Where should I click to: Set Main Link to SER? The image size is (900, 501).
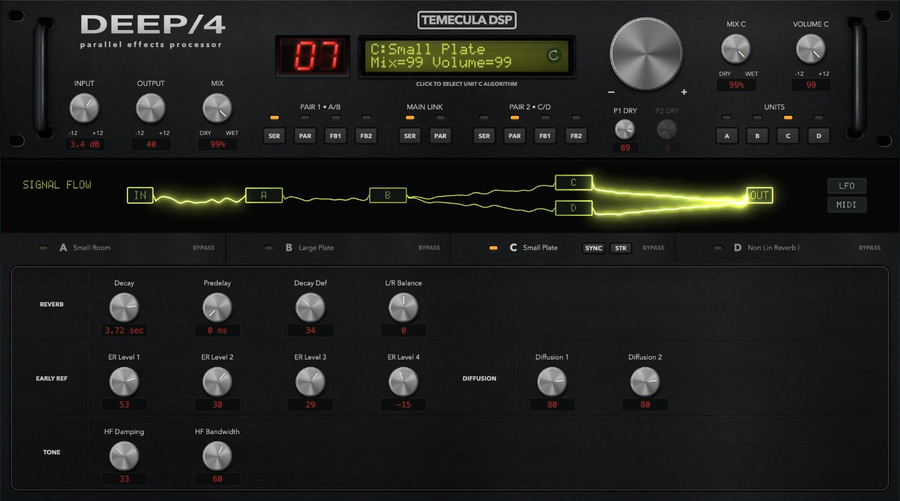pyautogui.click(x=410, y=136)
